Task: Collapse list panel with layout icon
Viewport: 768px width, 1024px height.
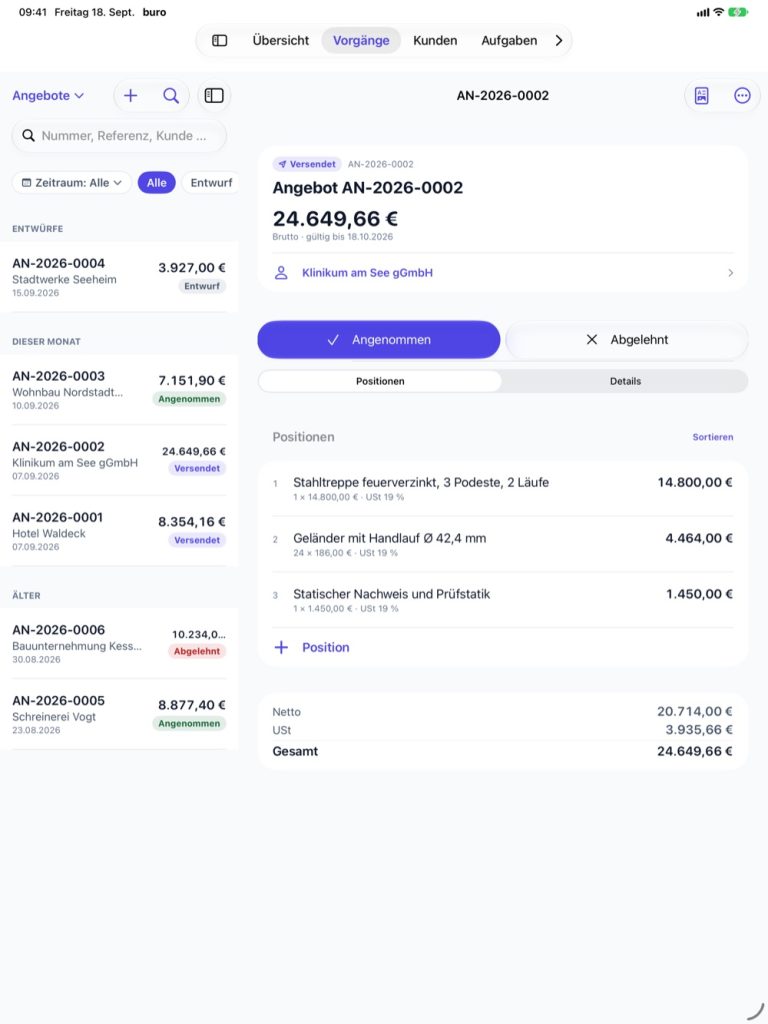Action: (x=214, y=95)
